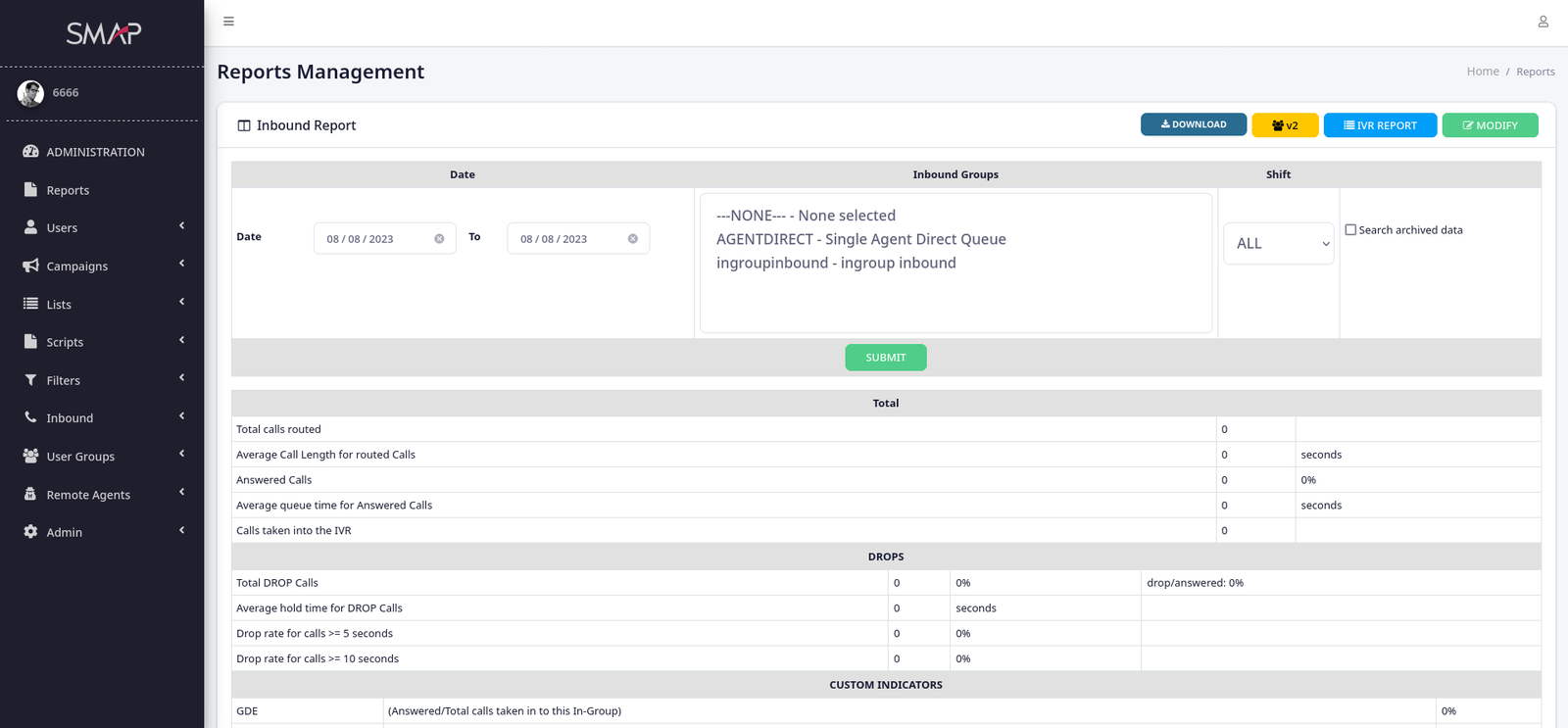
Task: Click the 6666 username text
Action: pyautogui.click(x=66, y=92)
